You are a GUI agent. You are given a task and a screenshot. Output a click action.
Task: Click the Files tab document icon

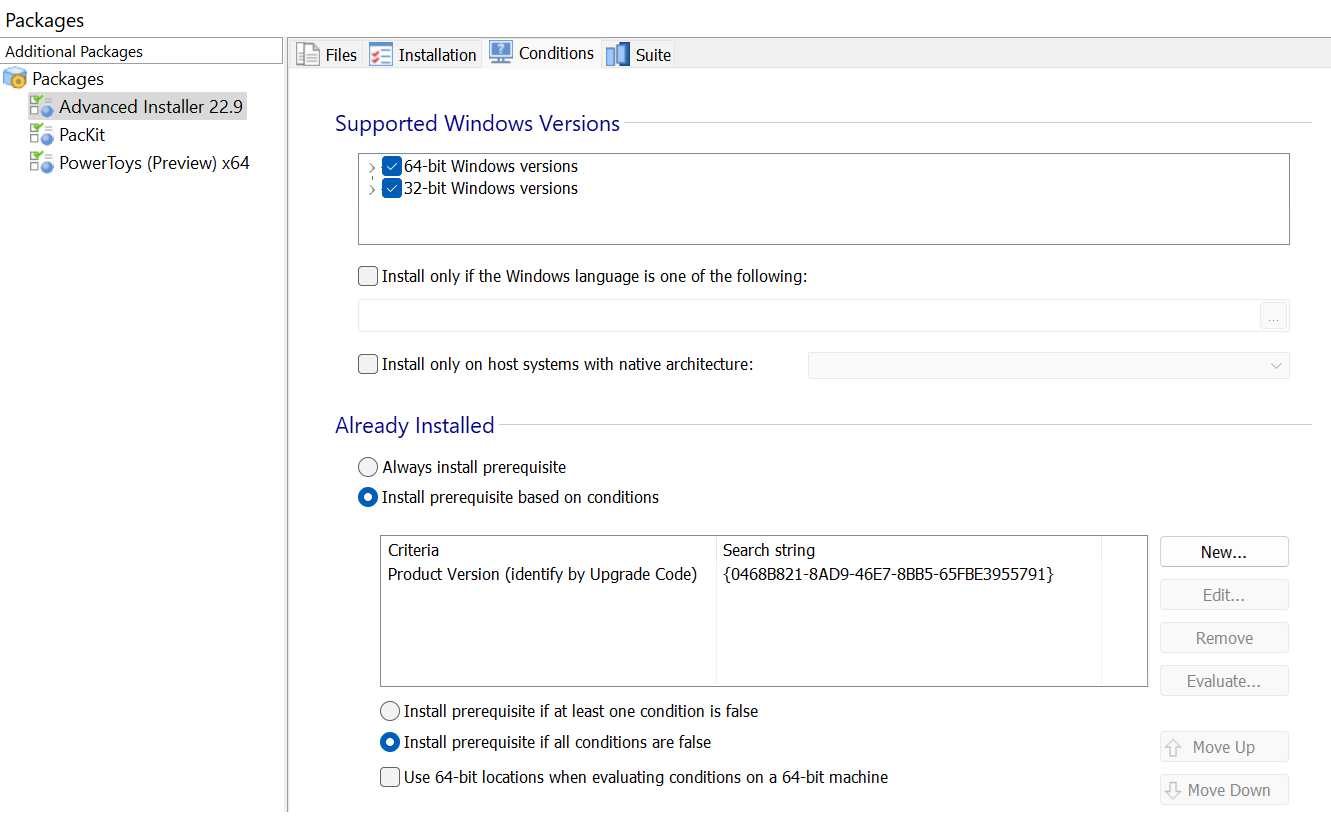point(308,54)
